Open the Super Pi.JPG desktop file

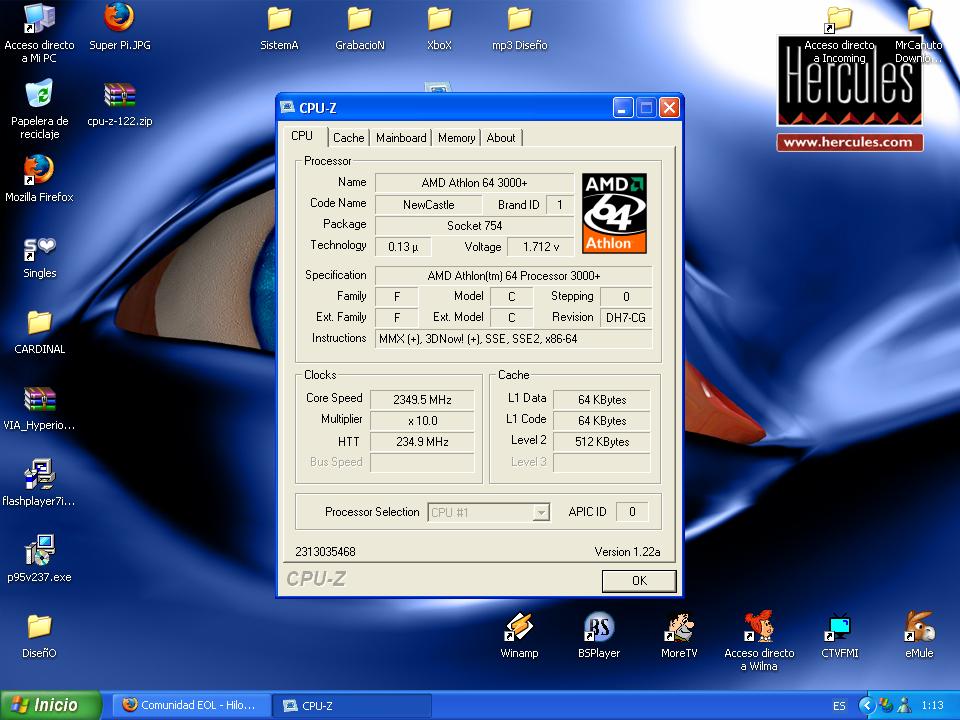coord(119,20)
